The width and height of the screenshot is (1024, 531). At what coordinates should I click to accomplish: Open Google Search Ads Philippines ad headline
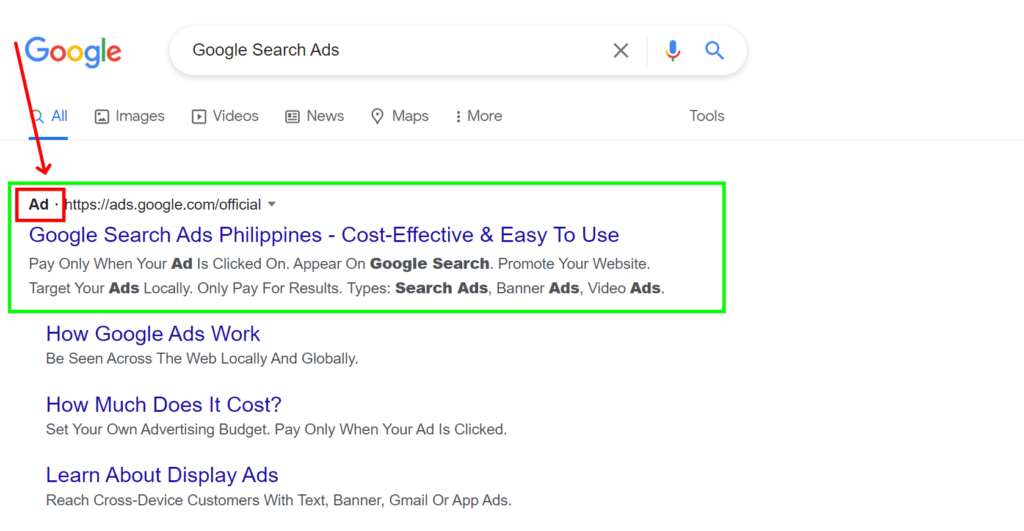[324, 235]
